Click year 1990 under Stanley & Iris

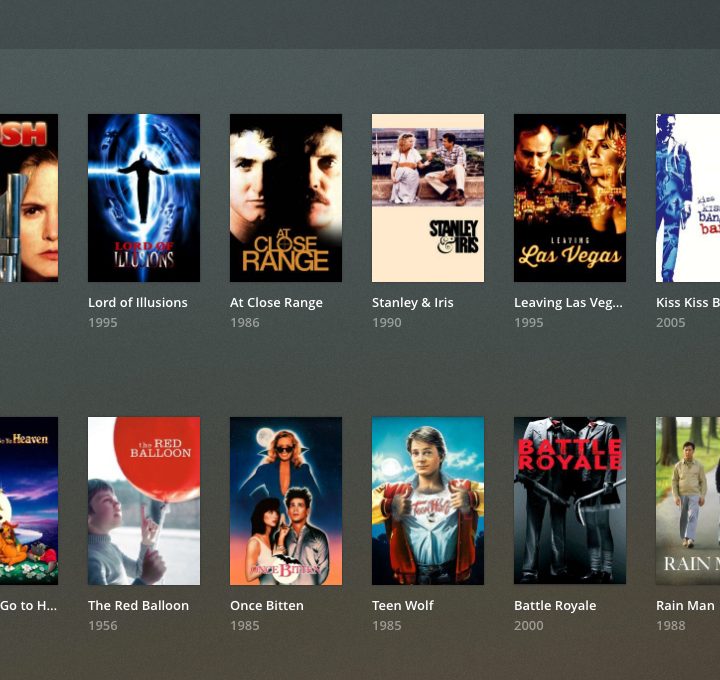(x=387, y=323)
